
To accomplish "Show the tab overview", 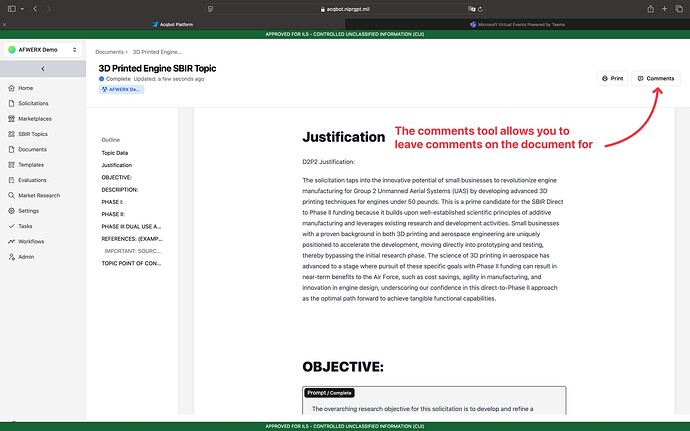I will click(679, 9).
